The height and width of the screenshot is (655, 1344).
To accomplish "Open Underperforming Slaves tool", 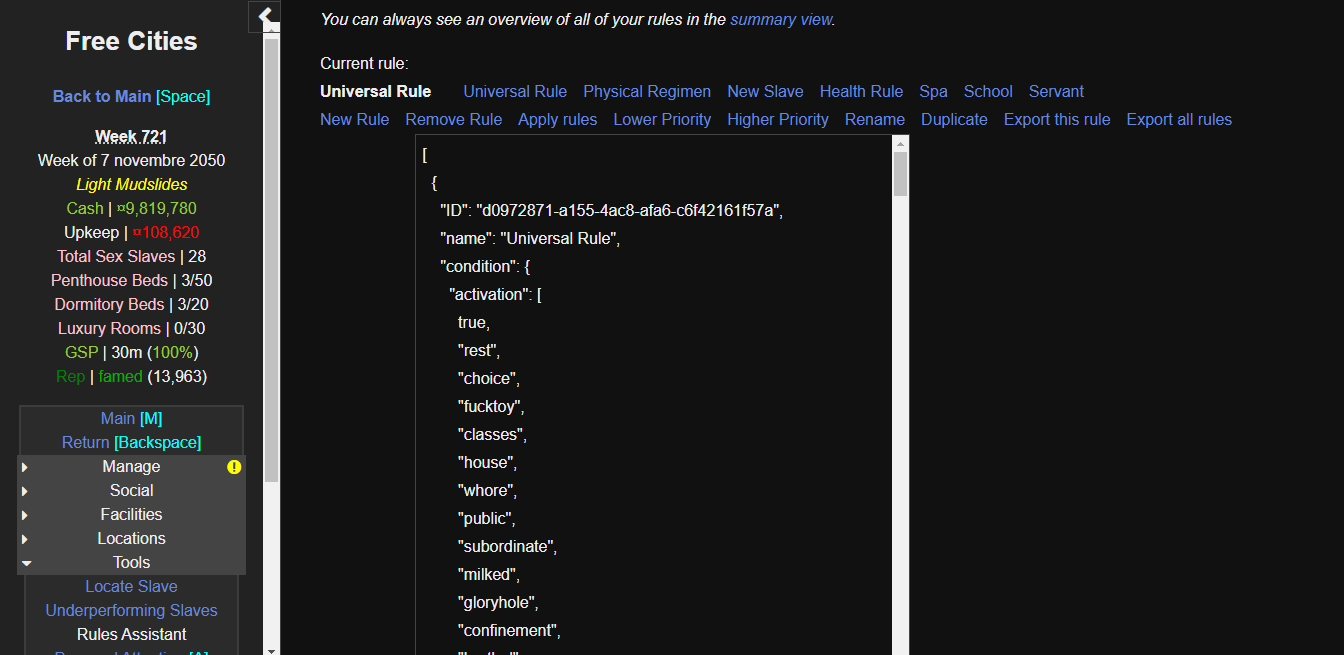I will 131,611.
